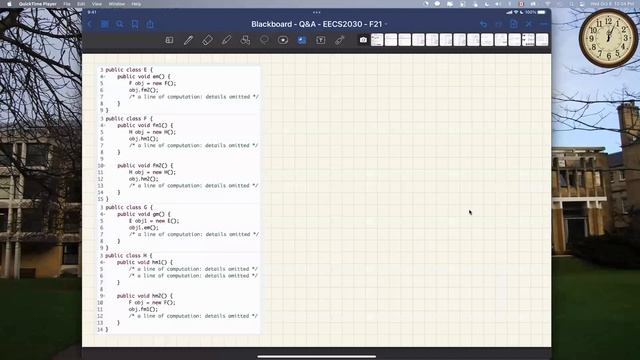Select the highlighted Image tool
Viewport: 640px width, 360px height.
click(x=302, y=40)
